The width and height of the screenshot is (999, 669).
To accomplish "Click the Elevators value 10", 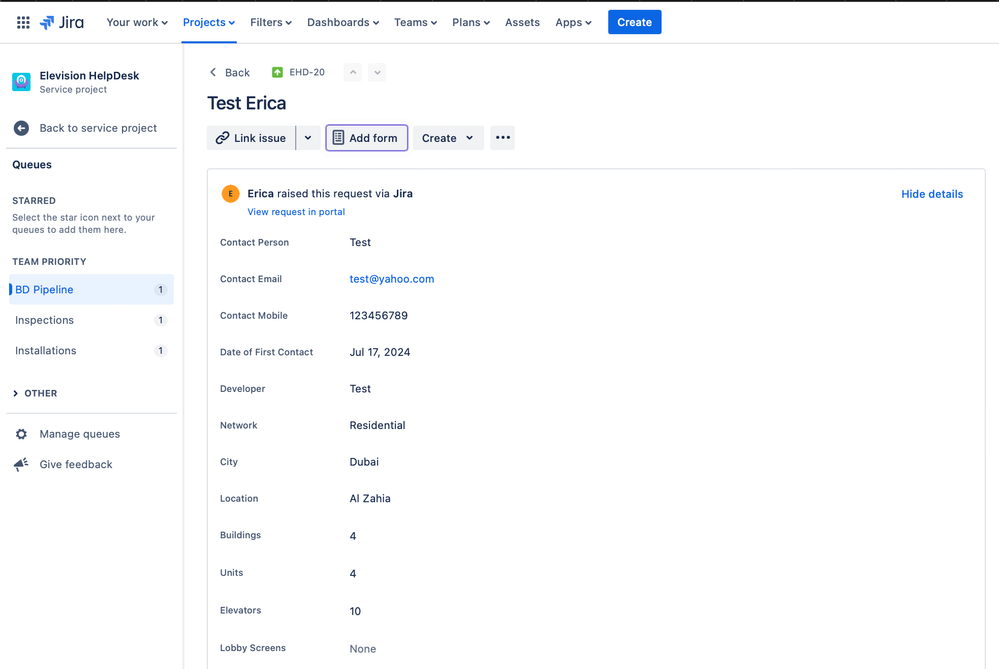I will click(355, 611).
